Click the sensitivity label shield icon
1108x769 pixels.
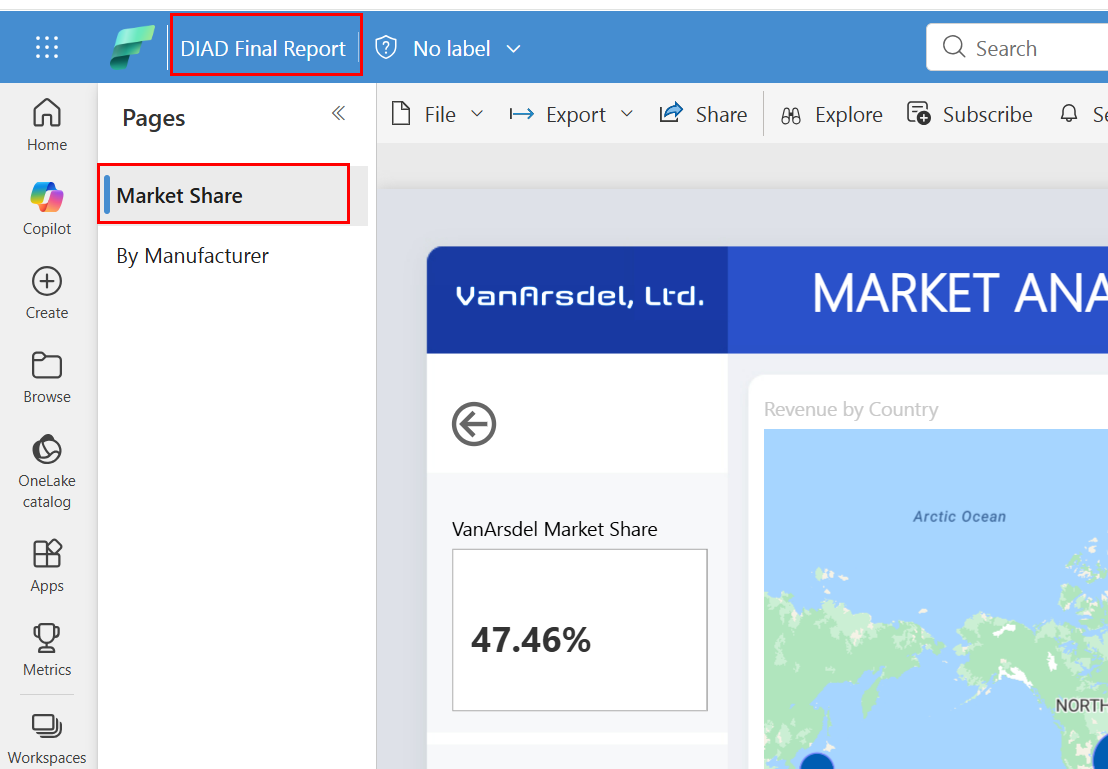click(x=386, y=47)
